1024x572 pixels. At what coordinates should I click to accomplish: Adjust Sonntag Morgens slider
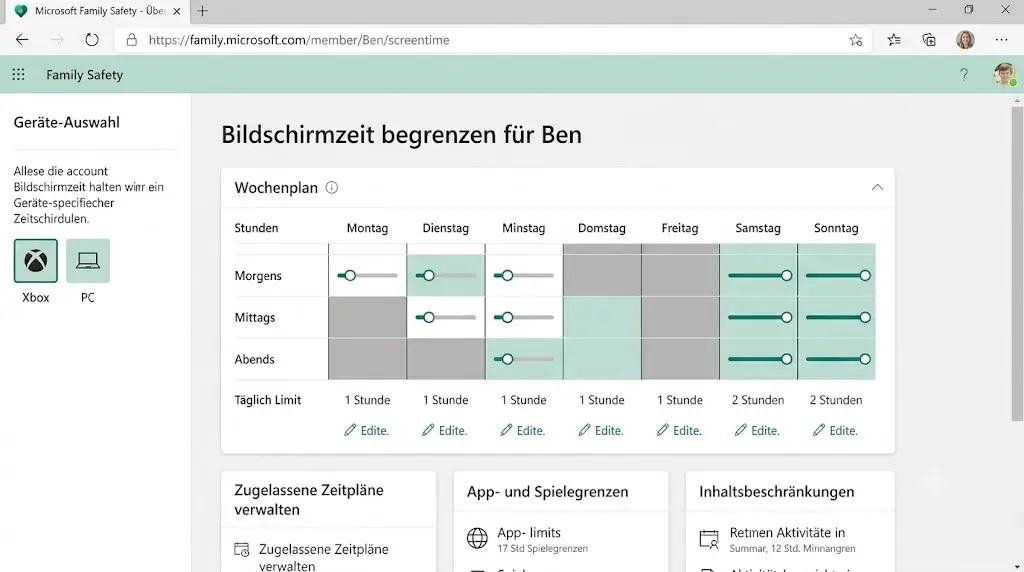(839, 276)
